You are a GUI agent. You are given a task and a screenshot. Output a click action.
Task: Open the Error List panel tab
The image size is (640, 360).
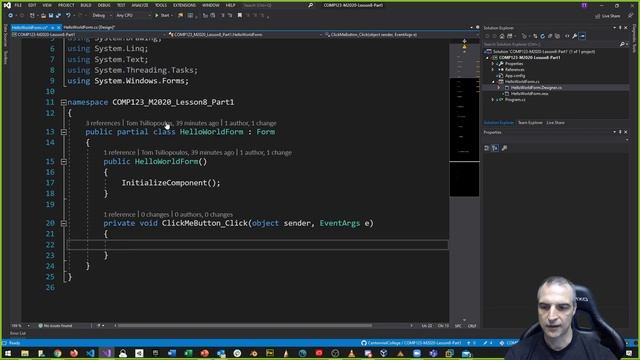pyautogui.click(x=18, y=333)
